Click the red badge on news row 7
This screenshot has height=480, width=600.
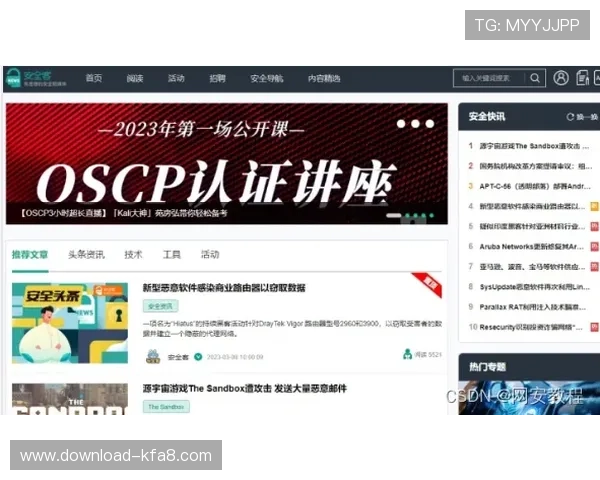[594, 266]
